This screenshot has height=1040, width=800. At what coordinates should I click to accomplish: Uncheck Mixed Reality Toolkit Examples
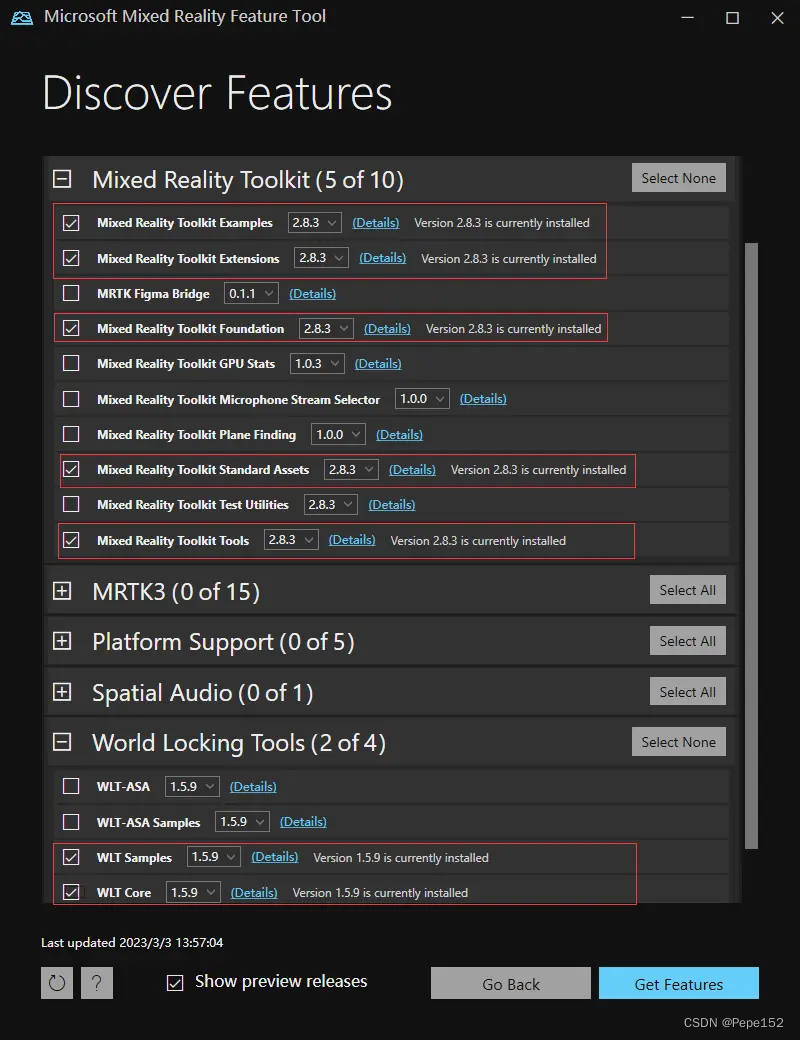[70, 222]
